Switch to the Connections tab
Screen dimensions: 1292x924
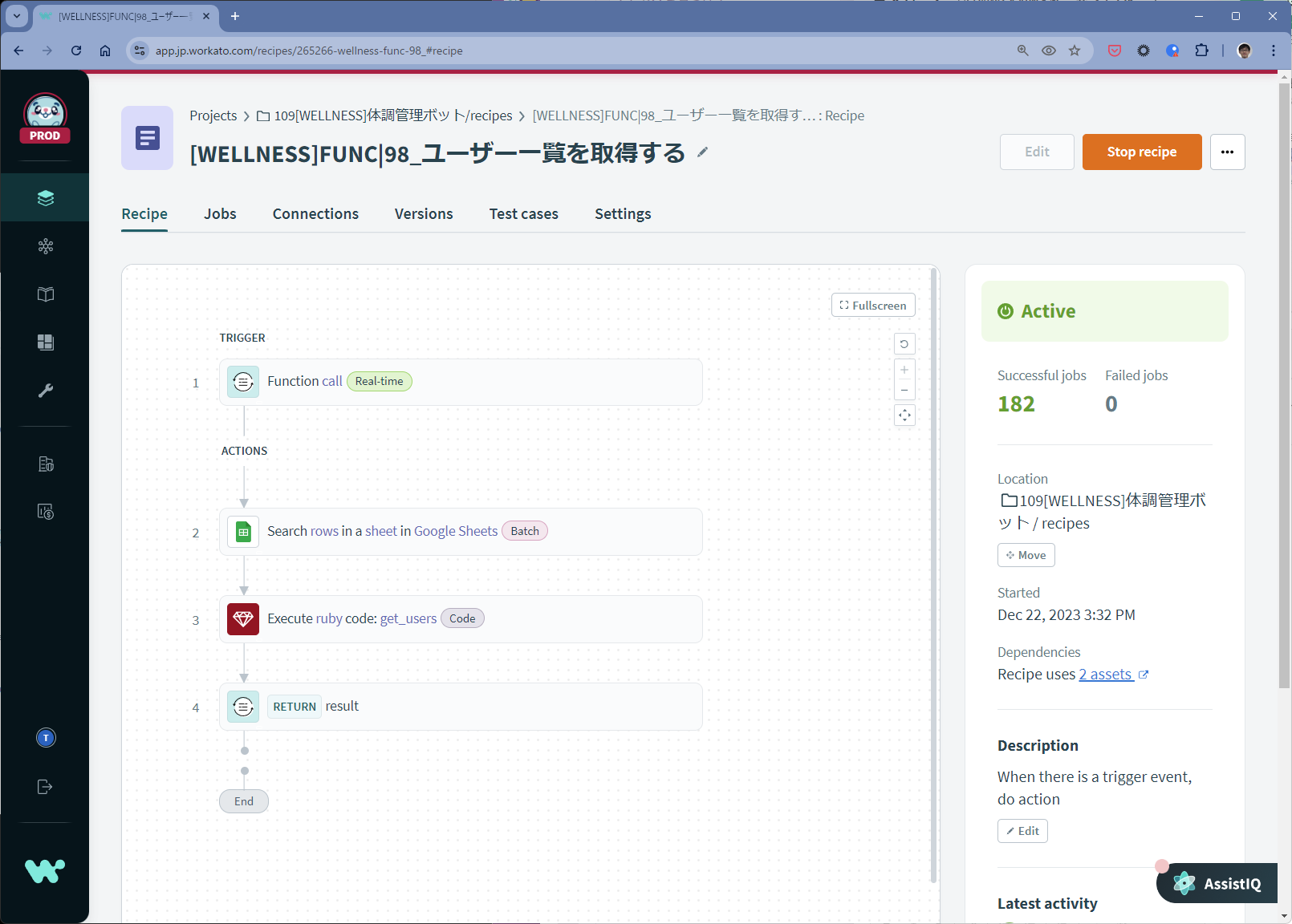pyautogui.click(x=315, y=214)
